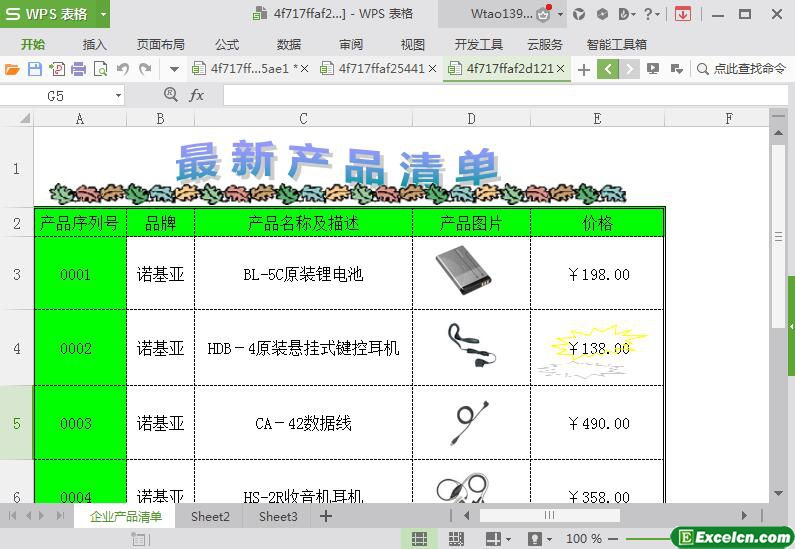The height and width of the screenshot is (549, 795).
Task: Click the vertical scrollbar down arrow
Action: (778, 492)
